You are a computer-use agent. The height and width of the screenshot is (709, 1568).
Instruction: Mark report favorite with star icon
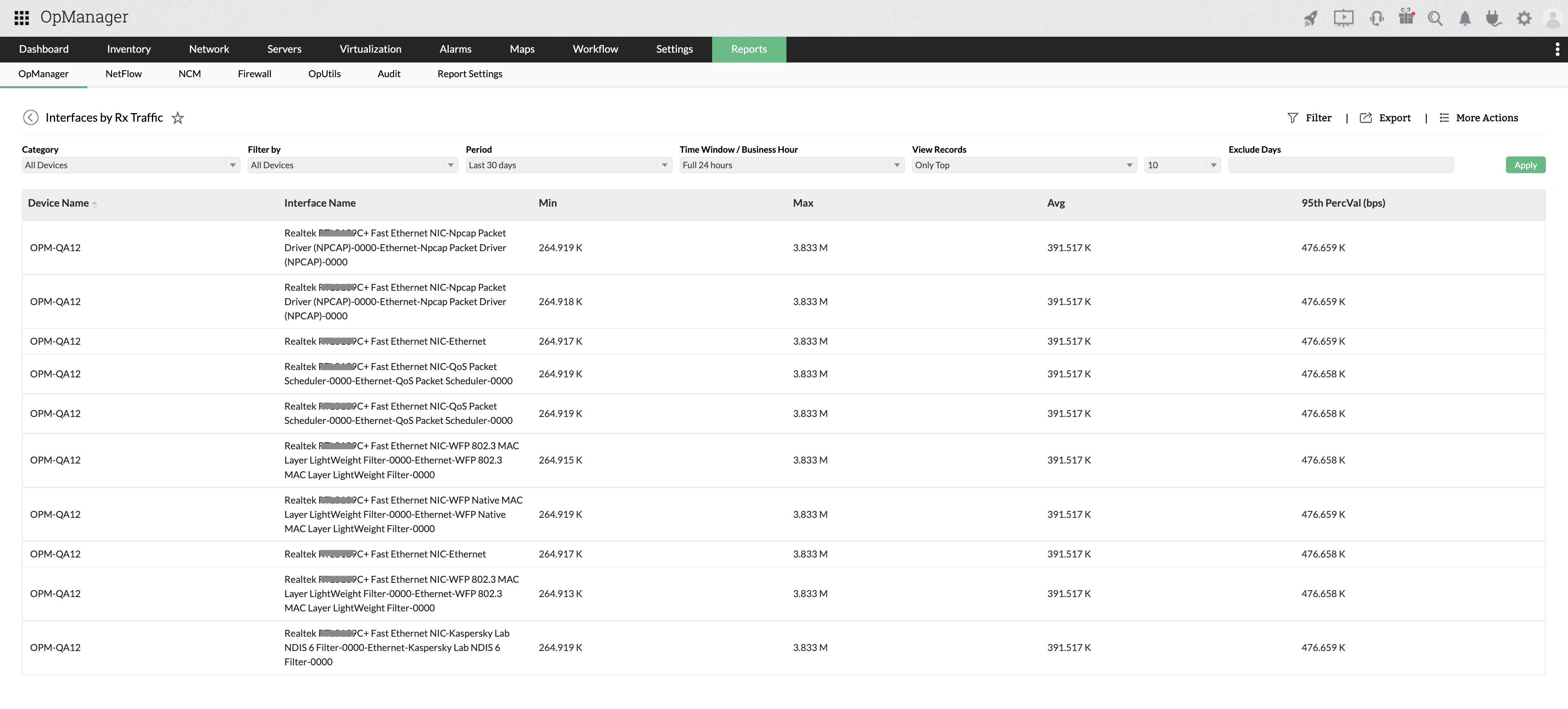pyautogui.click(x=178, y=118)
